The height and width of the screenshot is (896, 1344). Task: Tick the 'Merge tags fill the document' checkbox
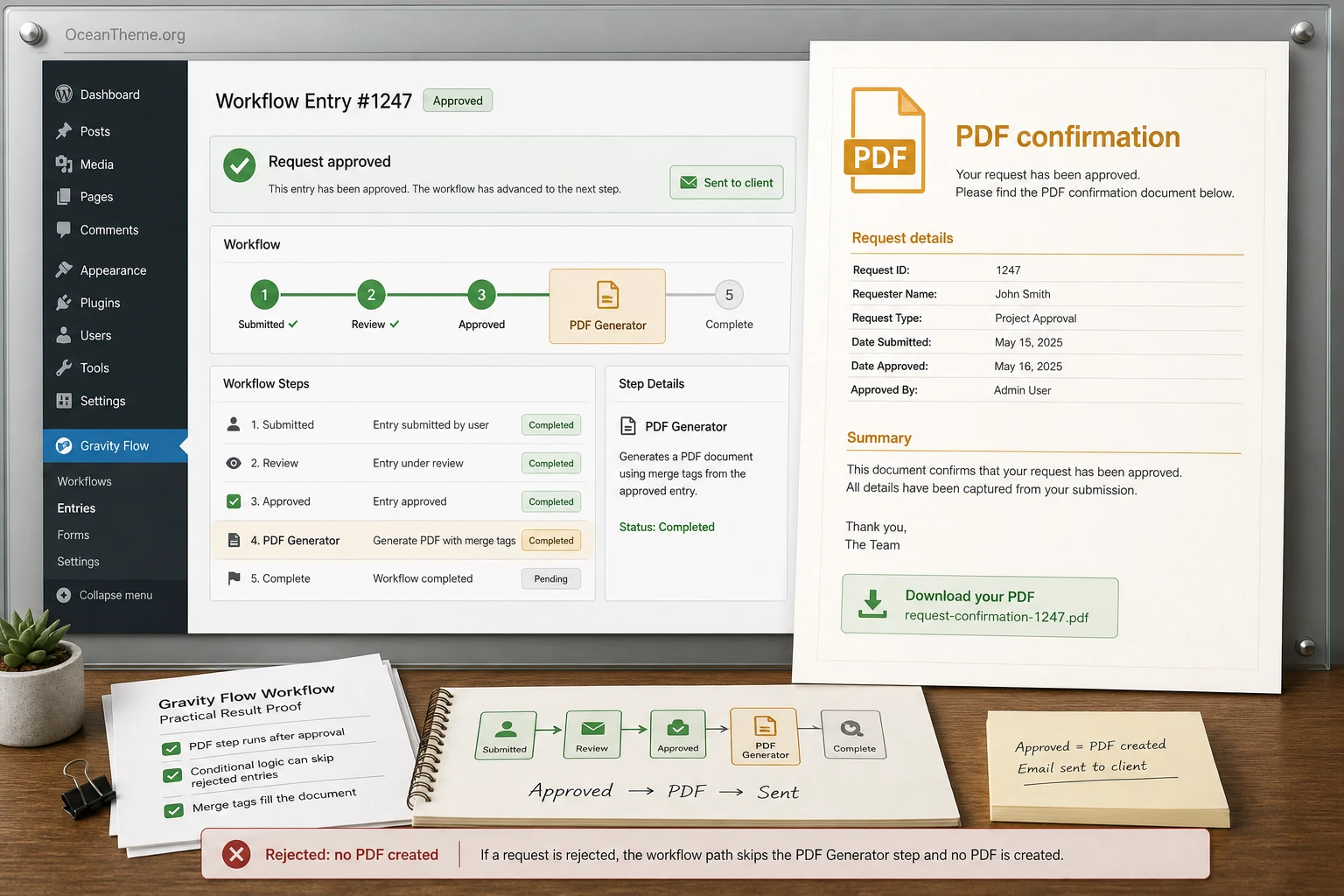coord(173,810)
